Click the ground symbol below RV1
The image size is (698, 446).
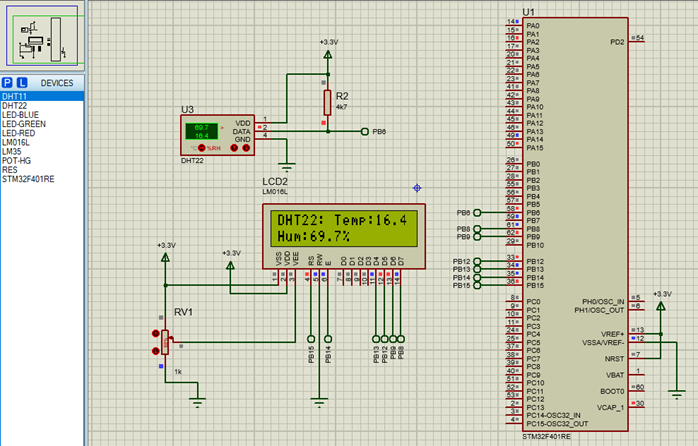click(x=198, y=402)
